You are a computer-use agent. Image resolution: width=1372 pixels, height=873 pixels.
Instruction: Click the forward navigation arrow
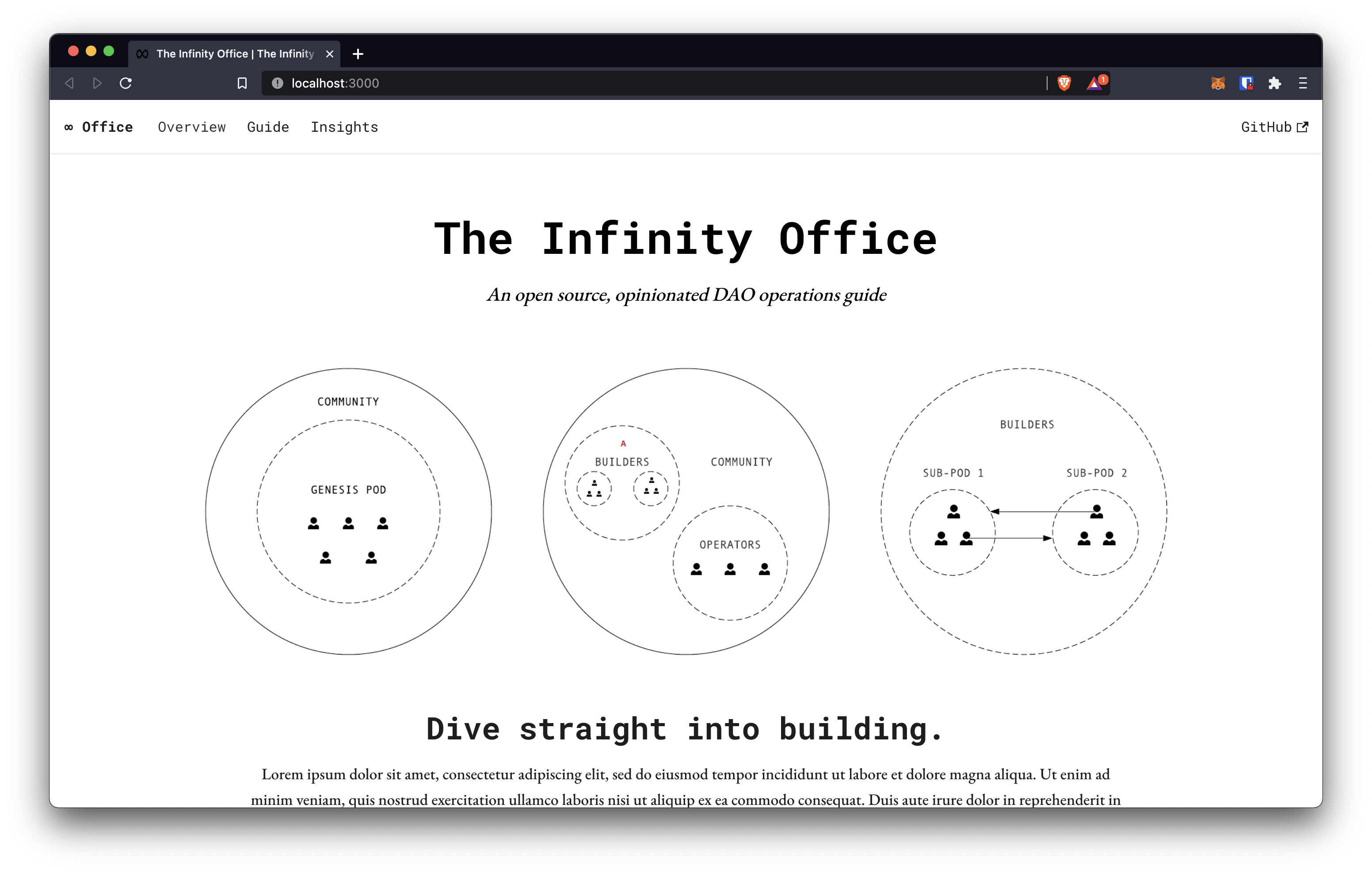click(x=97, y=83)
